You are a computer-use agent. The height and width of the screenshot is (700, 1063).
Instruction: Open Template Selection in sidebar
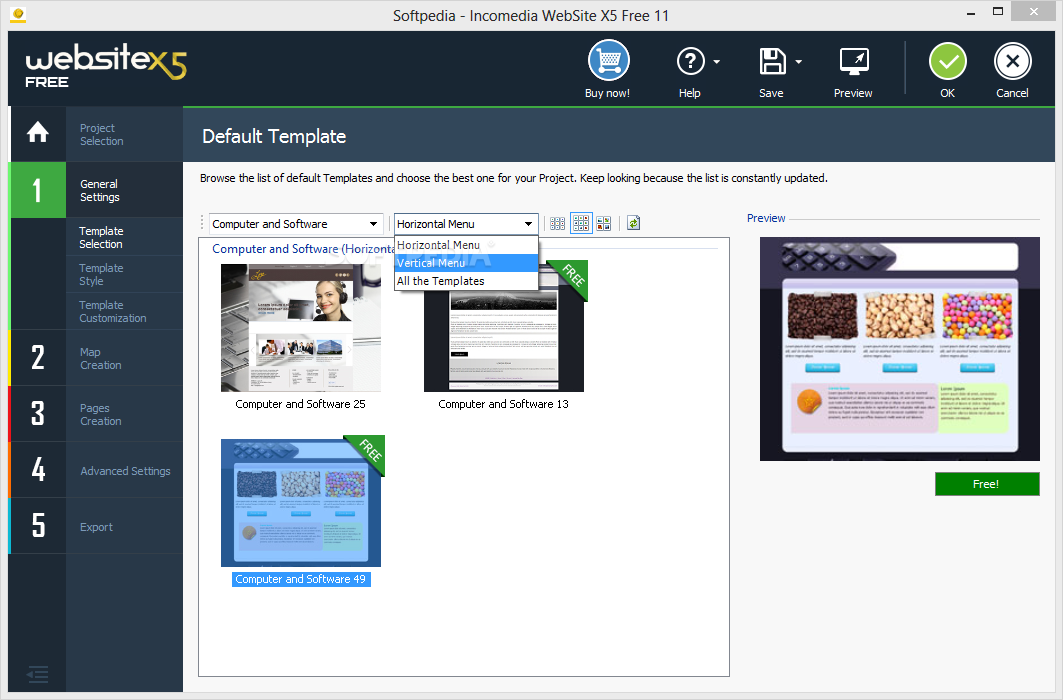click(x=124, y=237)
